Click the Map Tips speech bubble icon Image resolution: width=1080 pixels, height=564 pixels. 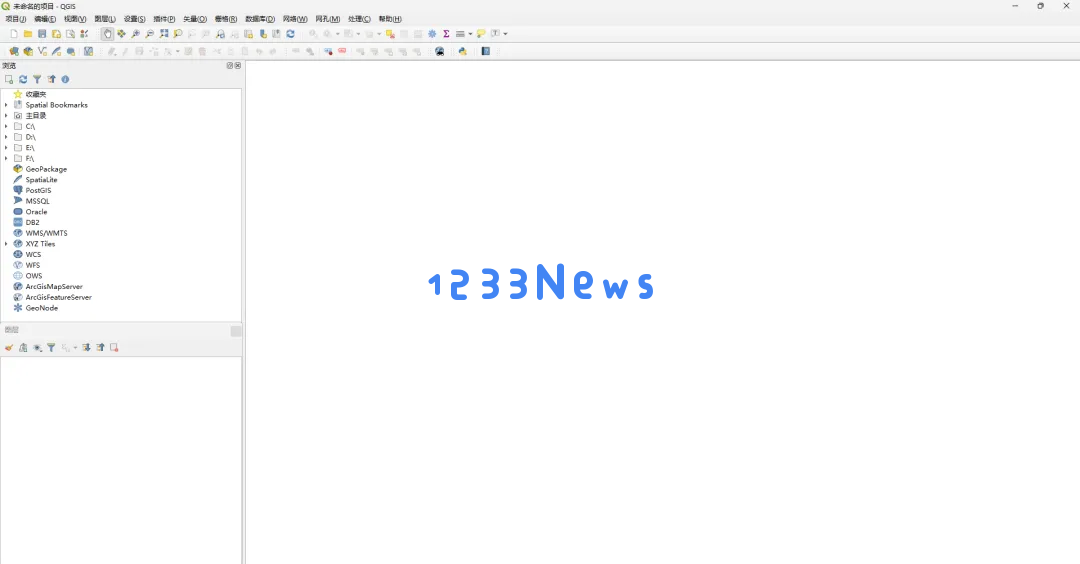tap(481, 34)
